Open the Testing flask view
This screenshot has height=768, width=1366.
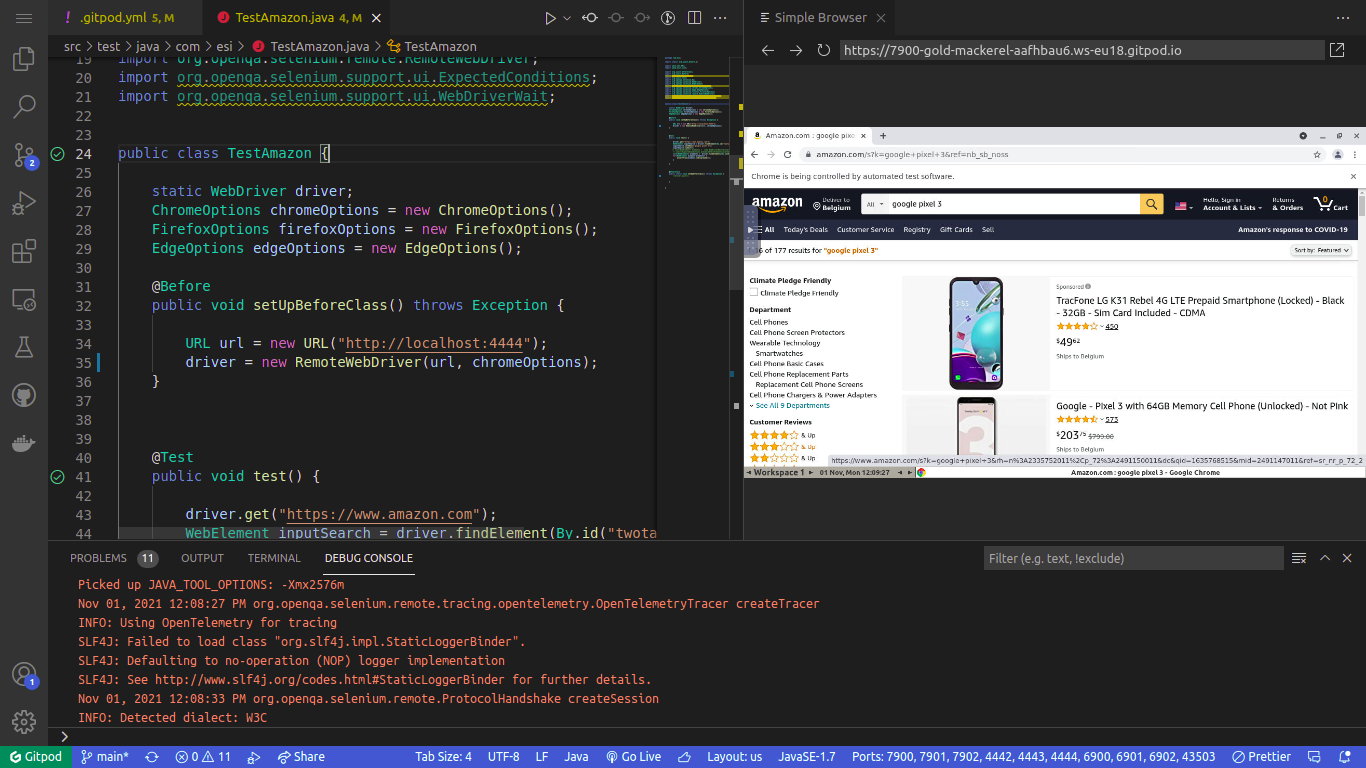point(24,347)
